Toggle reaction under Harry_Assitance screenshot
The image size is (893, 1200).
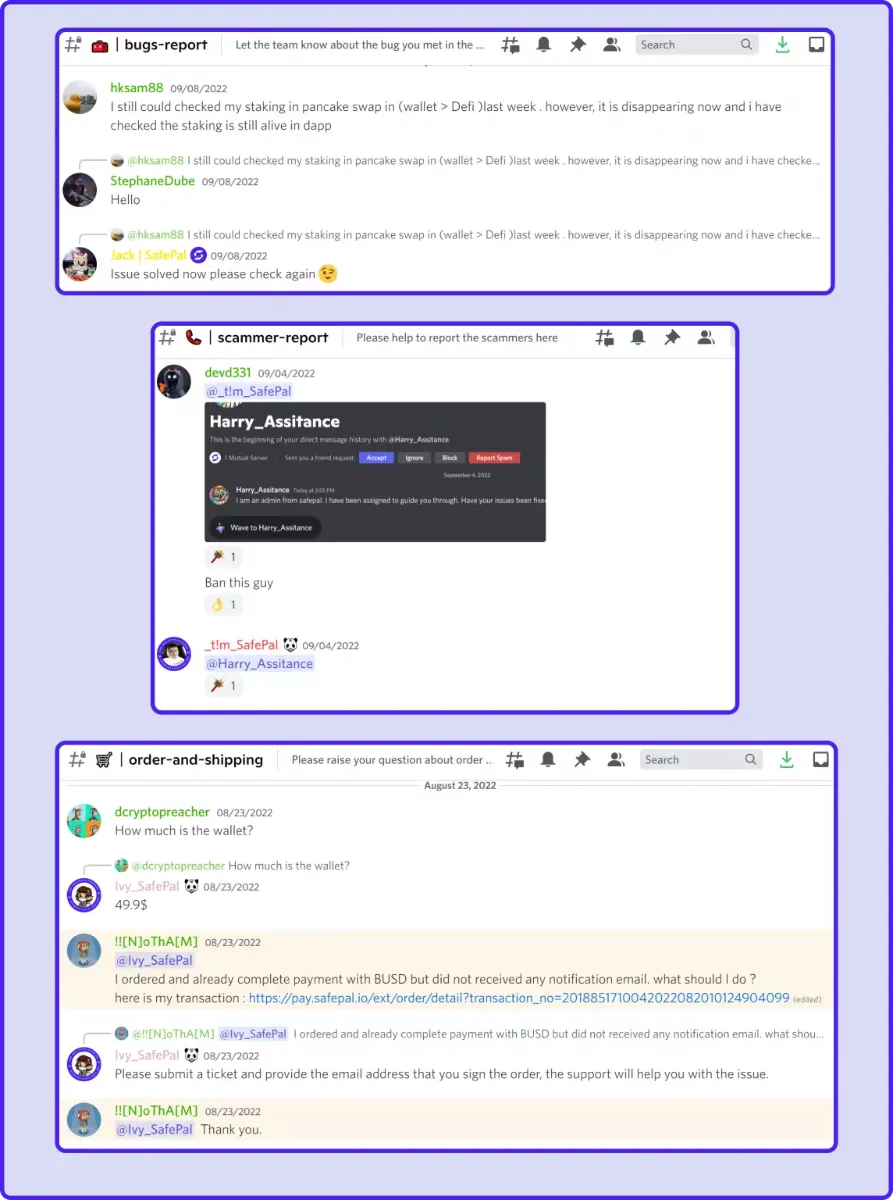click(224, 556)
